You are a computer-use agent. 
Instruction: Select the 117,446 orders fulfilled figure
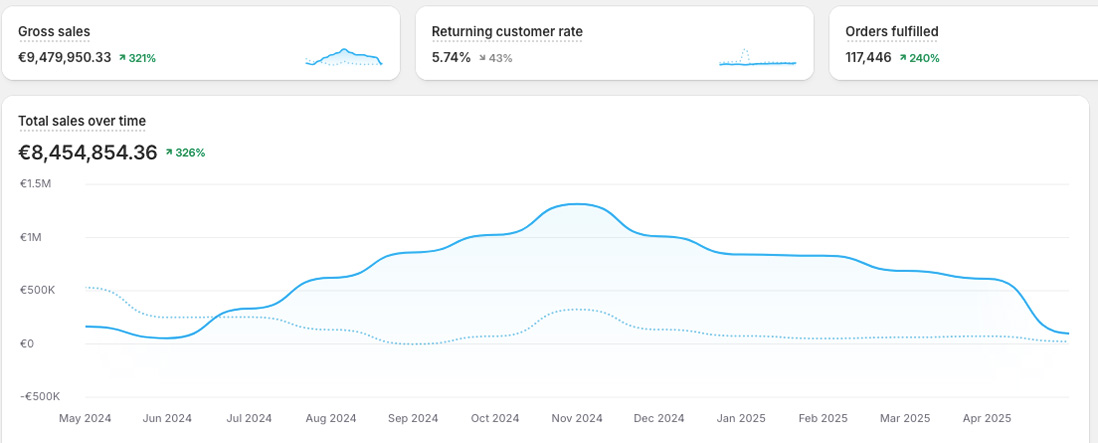868,58
